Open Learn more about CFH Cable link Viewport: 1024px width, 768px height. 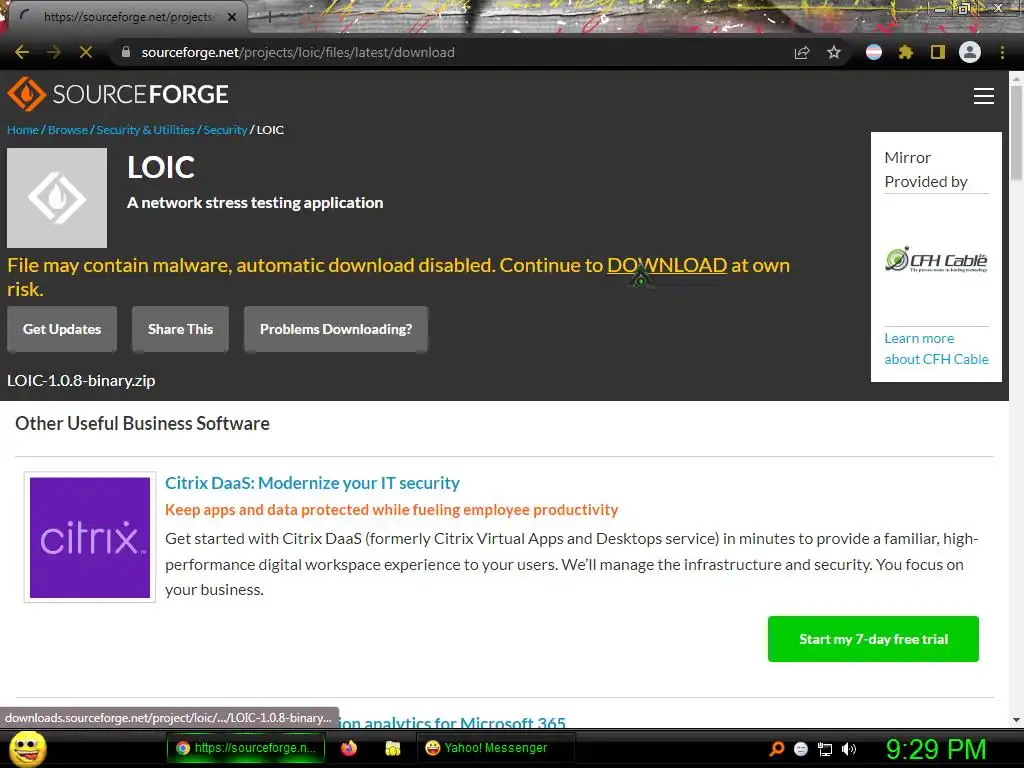coord(936,349)
